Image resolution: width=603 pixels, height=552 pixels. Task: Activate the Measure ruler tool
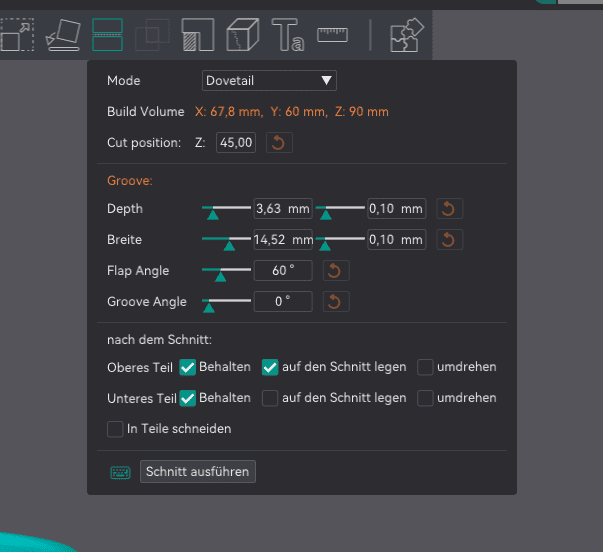333,35
